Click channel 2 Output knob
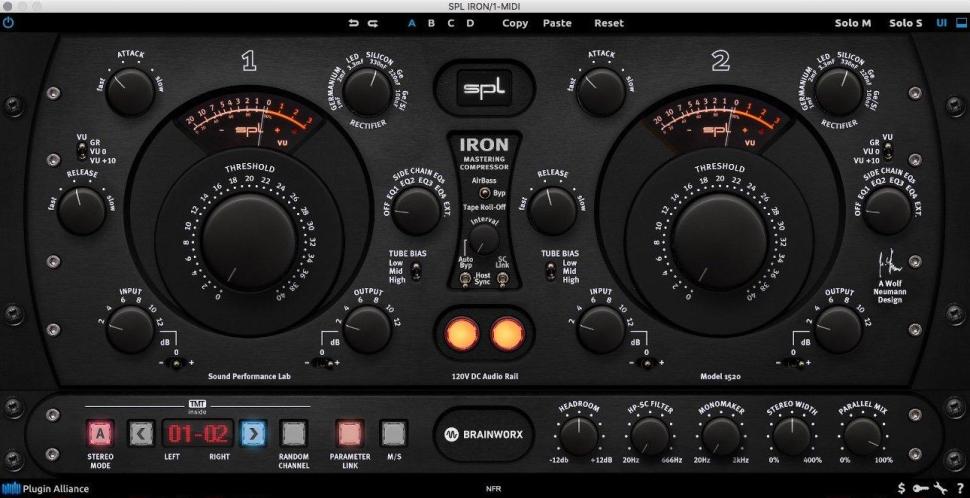970x498 pixels. pos(838,329)
